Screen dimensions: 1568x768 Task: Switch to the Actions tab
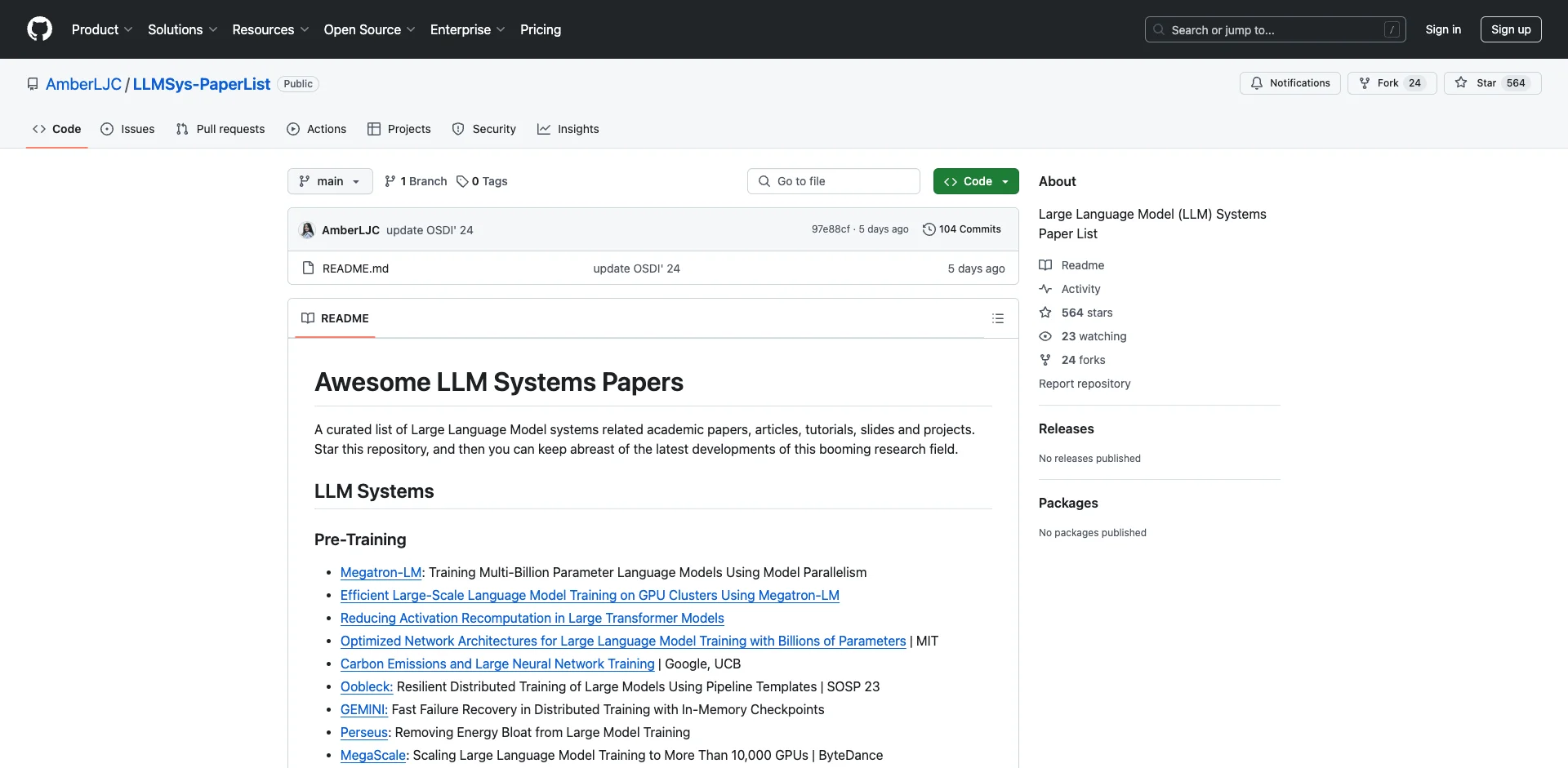tap(317, 129)
